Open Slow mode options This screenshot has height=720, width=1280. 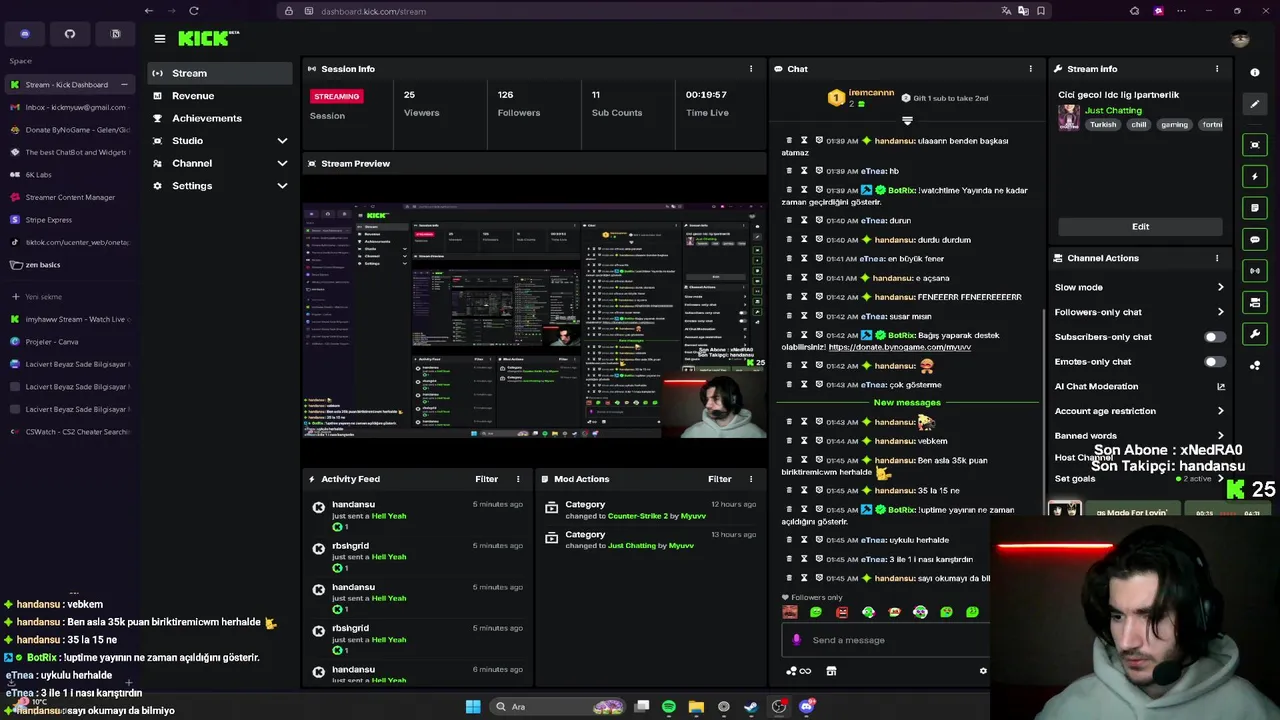(1139, 287)
